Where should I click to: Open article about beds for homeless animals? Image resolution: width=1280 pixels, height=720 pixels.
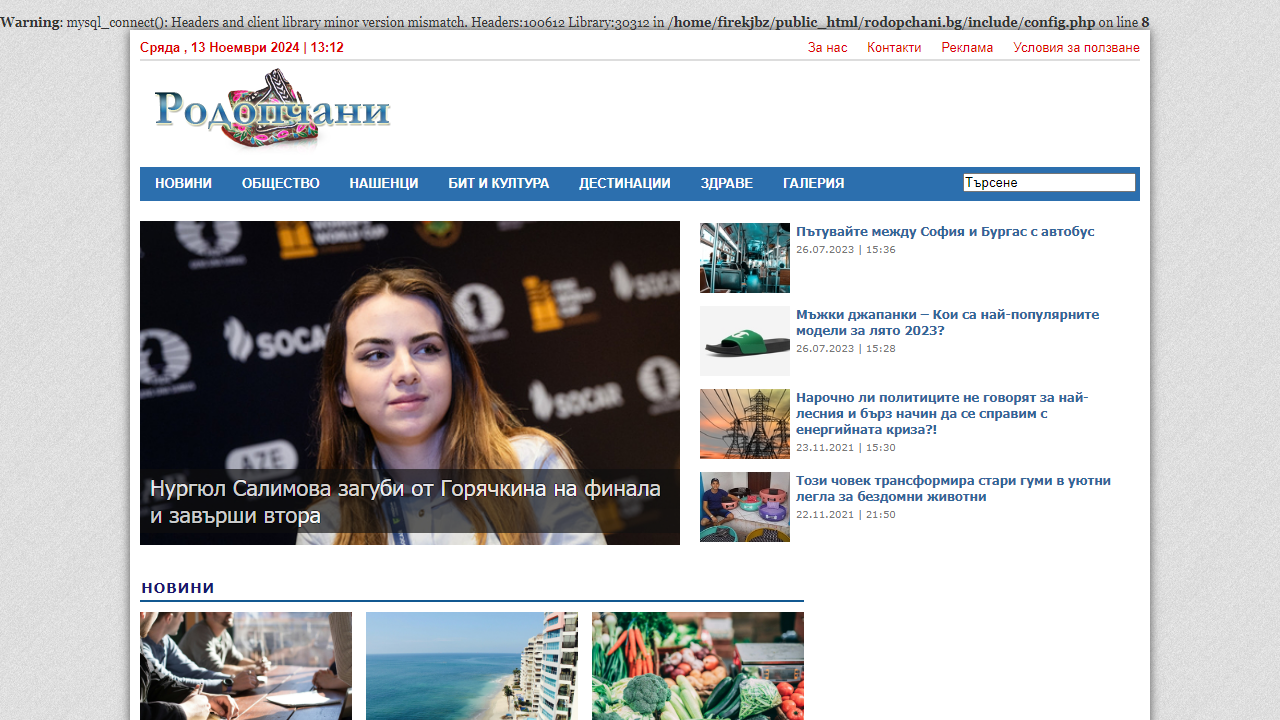pyautogui.click(x=952, y=488)
